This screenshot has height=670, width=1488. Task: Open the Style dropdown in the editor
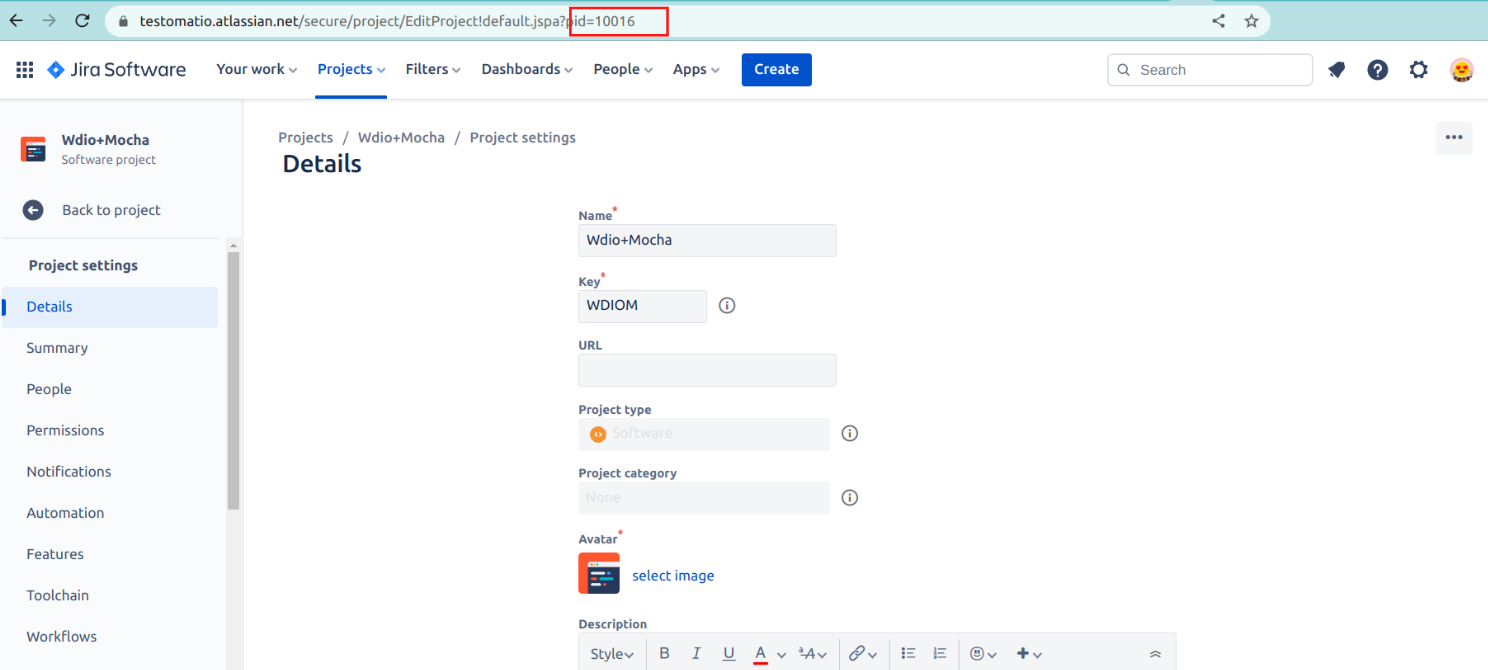tap(611, 652)
